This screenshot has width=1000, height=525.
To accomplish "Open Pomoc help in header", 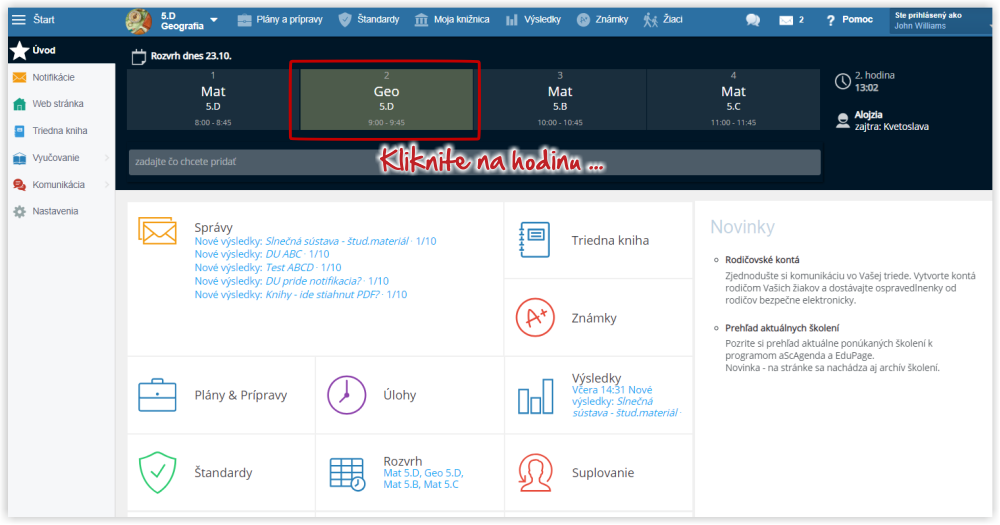I will point(849,20).
